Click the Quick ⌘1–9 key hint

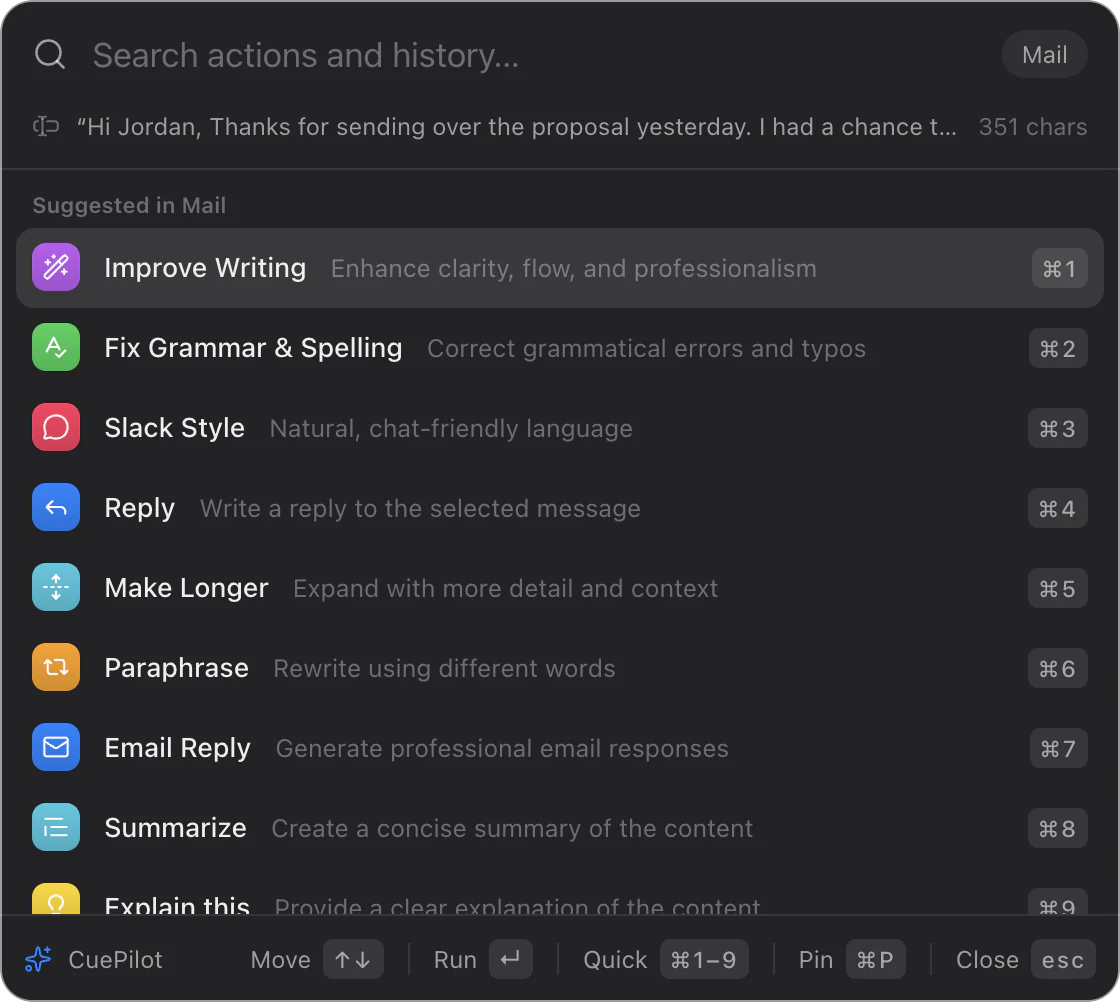pyautogui.click(x=704, y=959)
